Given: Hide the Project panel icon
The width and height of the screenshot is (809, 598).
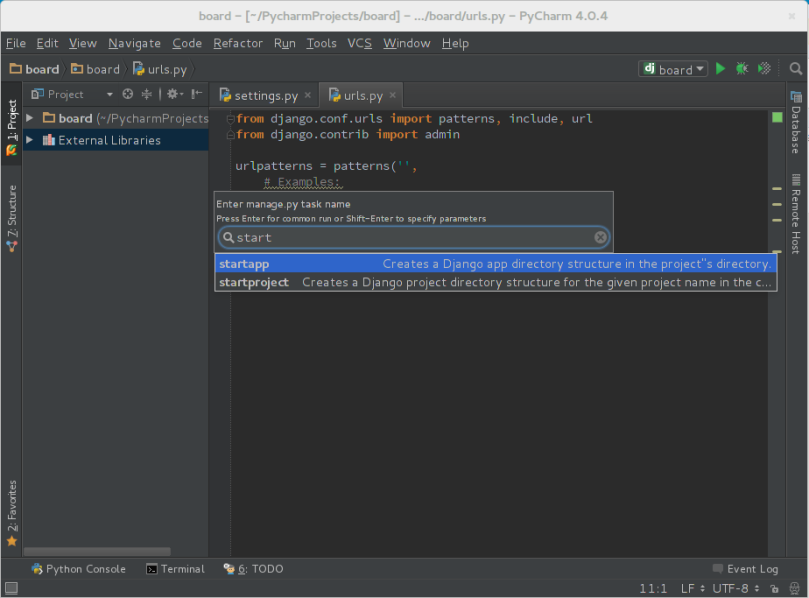Looking at the screenshot, I should [x=197, y=94].
